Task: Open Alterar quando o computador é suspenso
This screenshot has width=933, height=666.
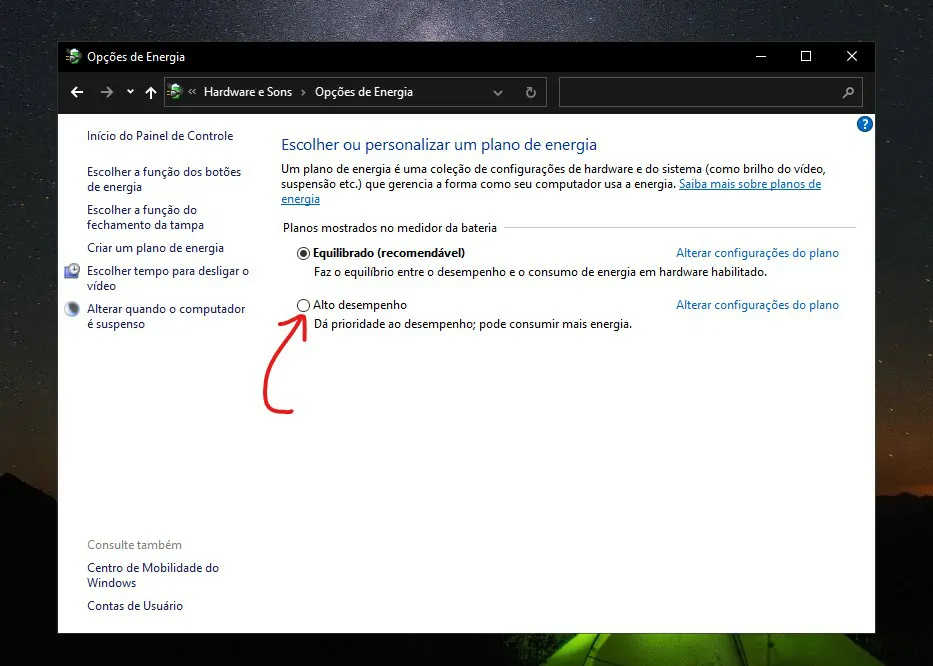Action: [x=166, y=316]
